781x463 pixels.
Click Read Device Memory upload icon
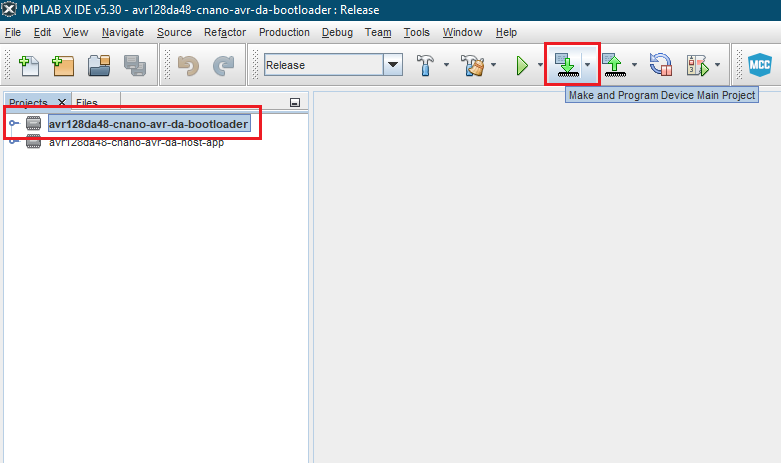(x=614, y=65)
